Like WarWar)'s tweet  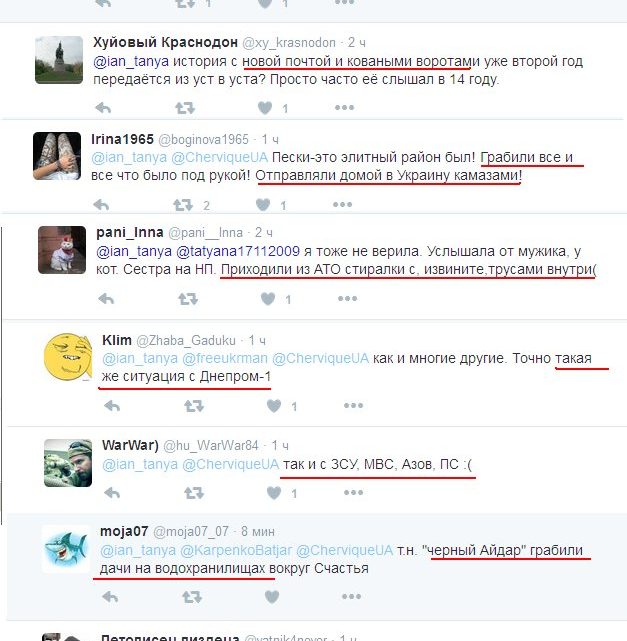point(274,493)
